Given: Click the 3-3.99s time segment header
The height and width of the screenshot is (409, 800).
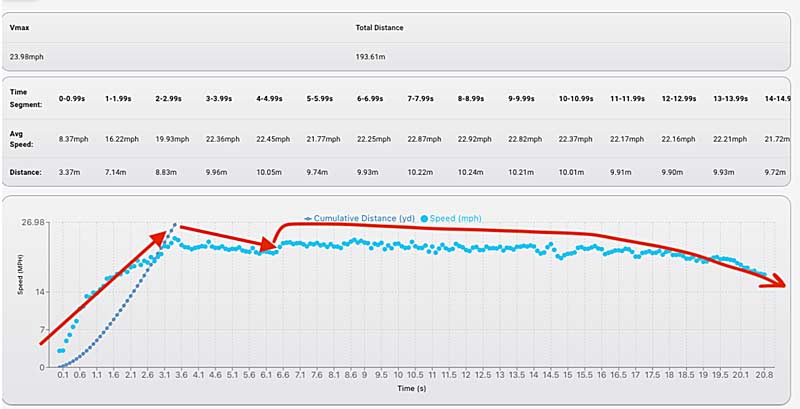Looking at the screenshot, I should tap(219, 98).
